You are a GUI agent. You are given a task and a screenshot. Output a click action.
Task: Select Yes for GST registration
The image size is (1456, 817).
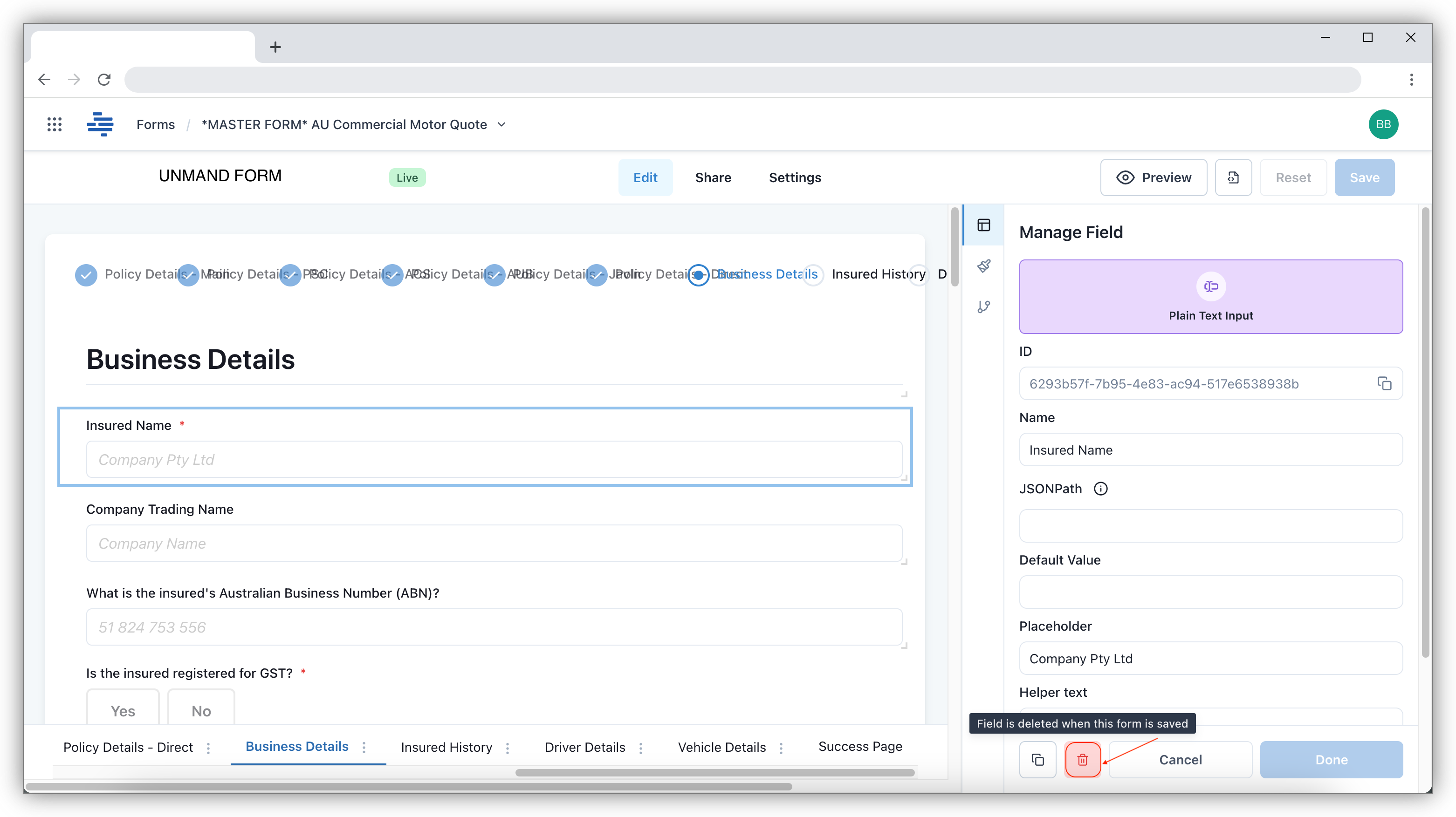(123, 710)
